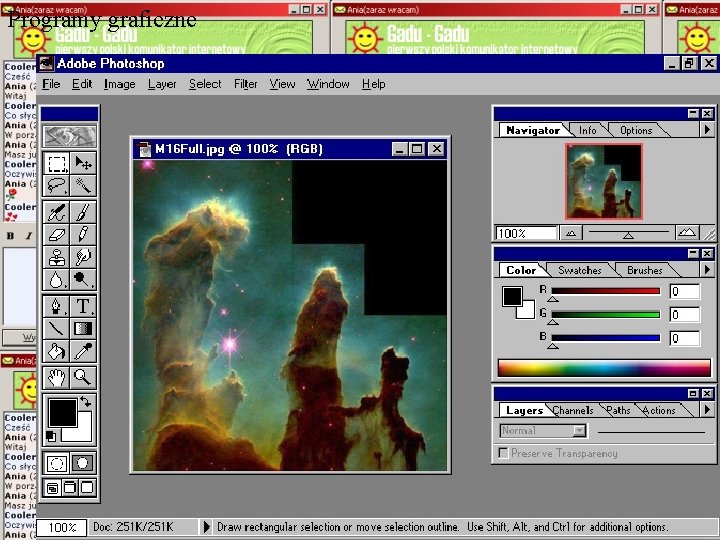This screenshot has width=720, height=540.
Task: Select the Airbrush tool
Action: point(56,213)
